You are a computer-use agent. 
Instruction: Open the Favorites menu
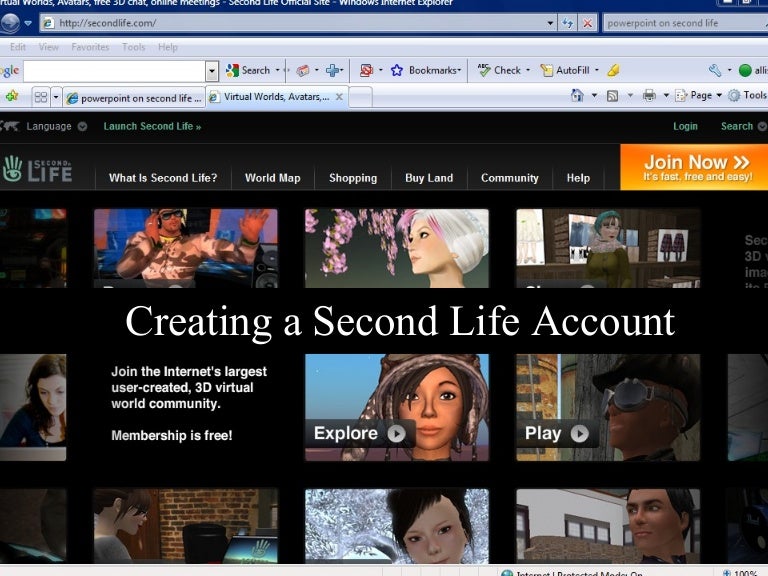point(90,47)
